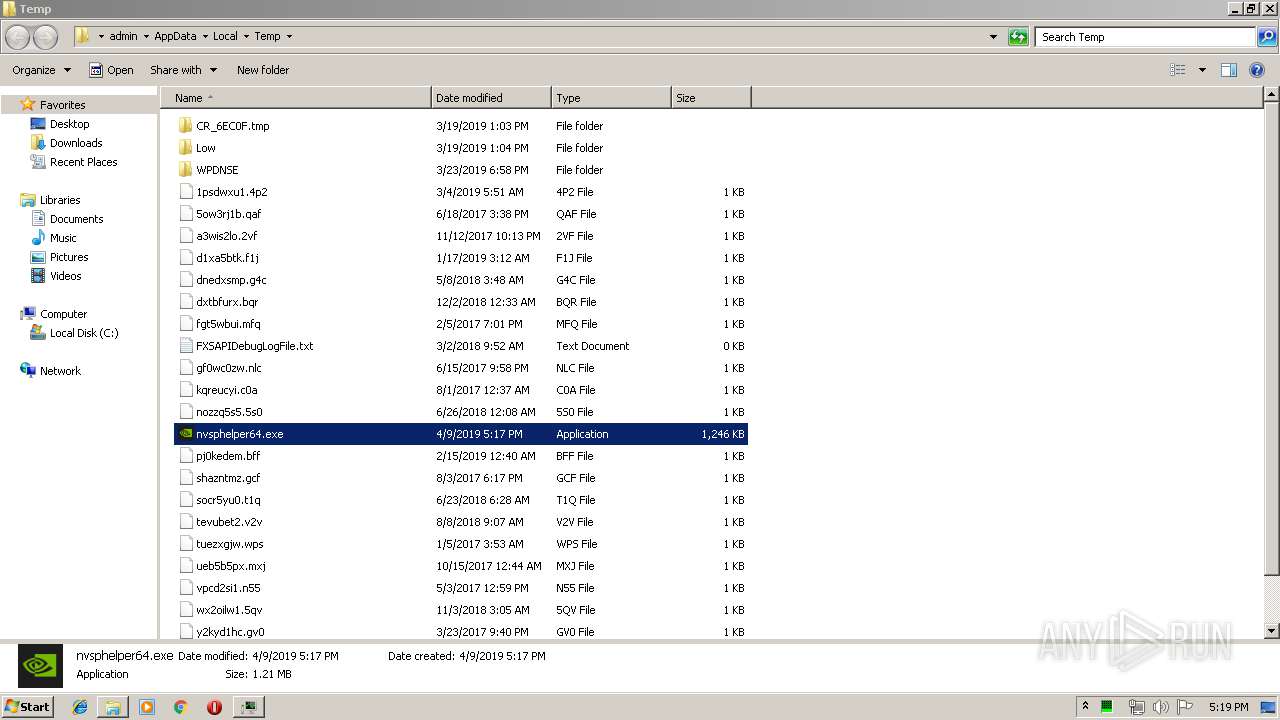The image size is (1280, 720).
Task: Refresh the Temp folder view
Action: [1018, 37]
